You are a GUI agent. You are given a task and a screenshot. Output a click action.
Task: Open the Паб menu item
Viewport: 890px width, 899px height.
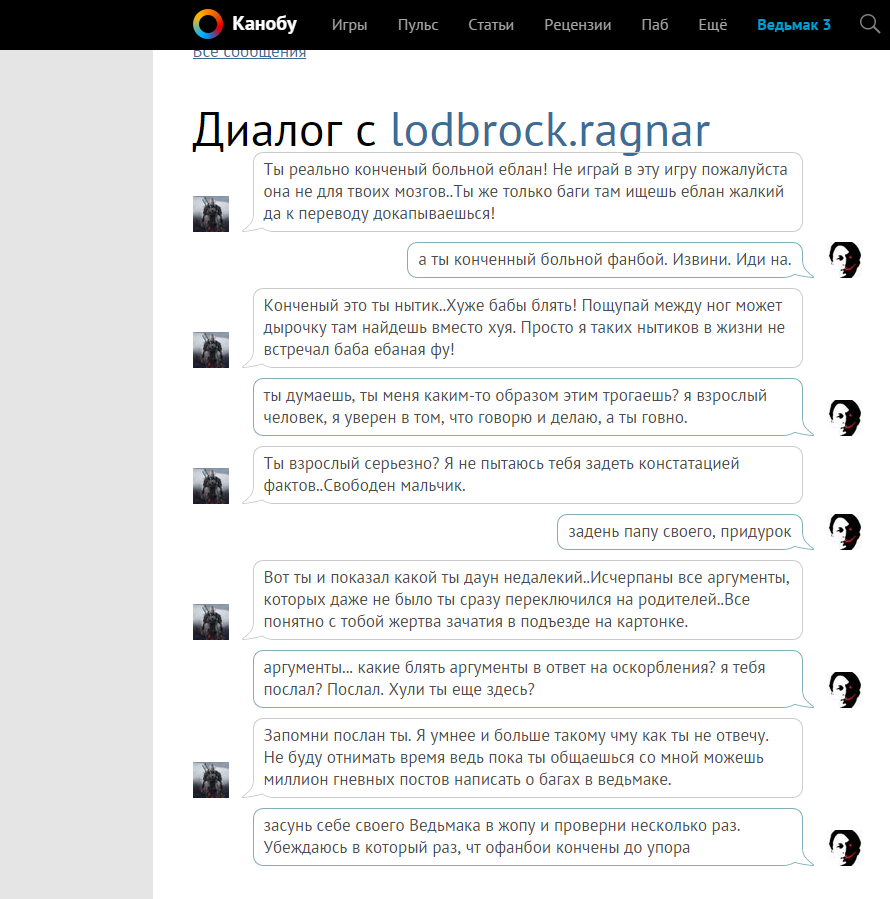pos(655,25)
